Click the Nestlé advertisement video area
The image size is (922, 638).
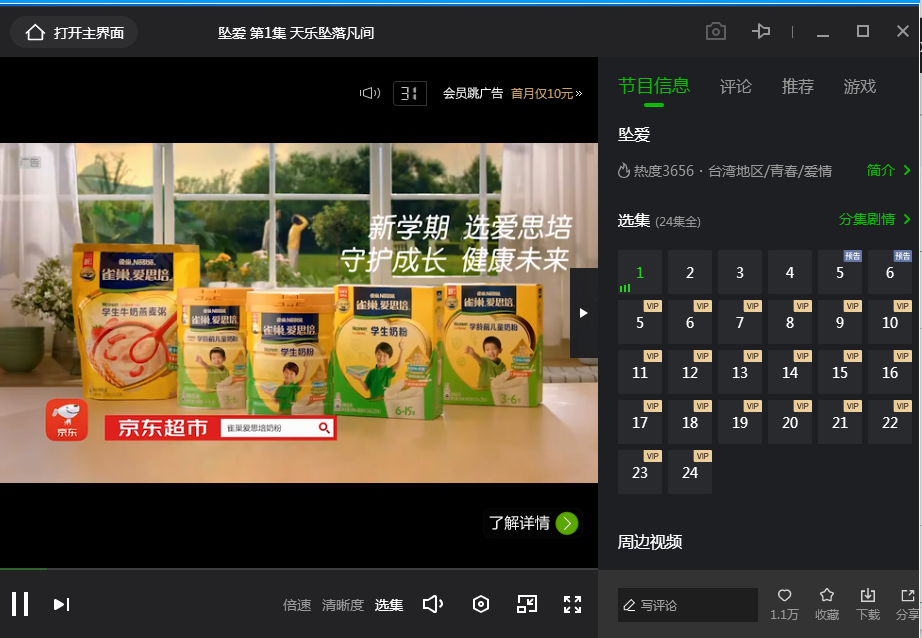coord(299,313)
